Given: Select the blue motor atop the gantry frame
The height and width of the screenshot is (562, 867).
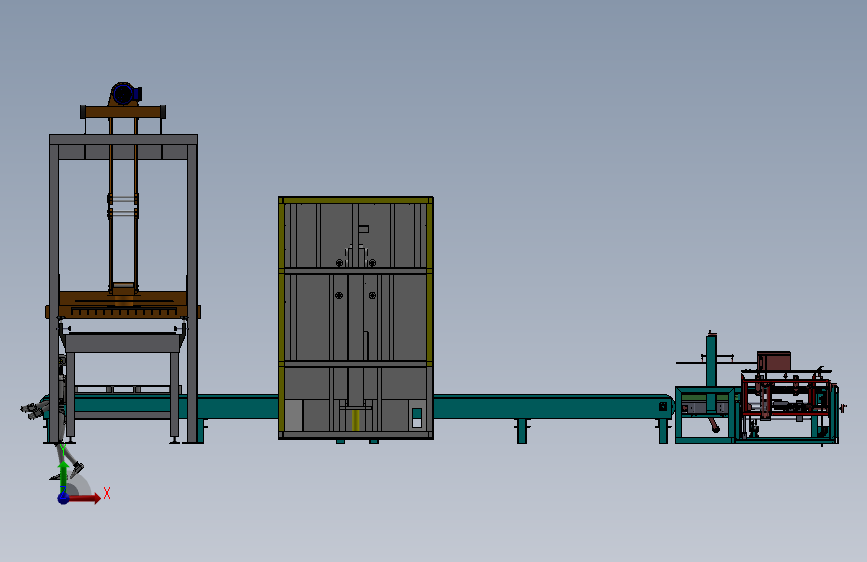Looking at the screenshot, I should pyautogui.click(x=126, y=93).
